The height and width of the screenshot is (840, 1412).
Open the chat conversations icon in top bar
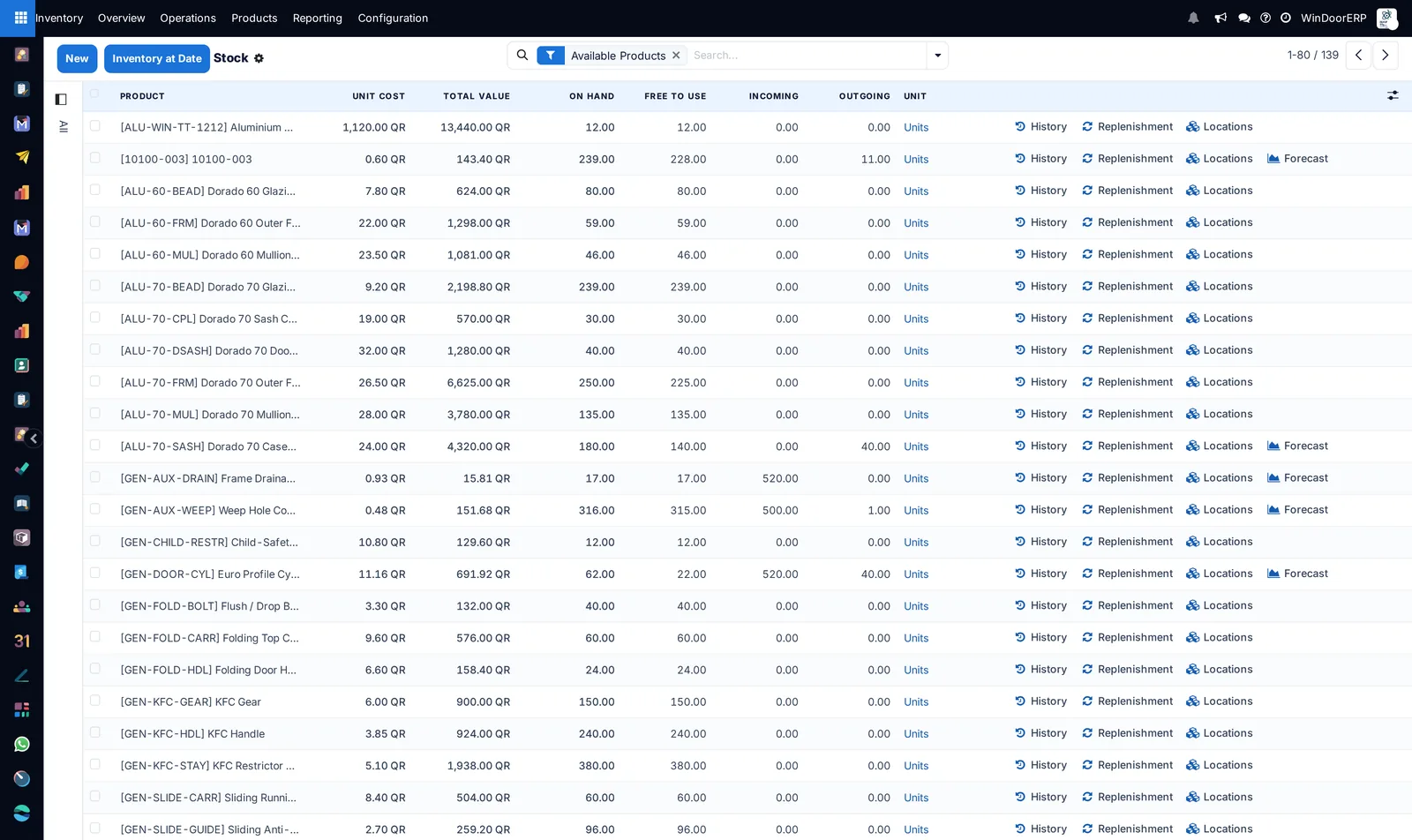pyautogui.click(x=1244, y=18)
